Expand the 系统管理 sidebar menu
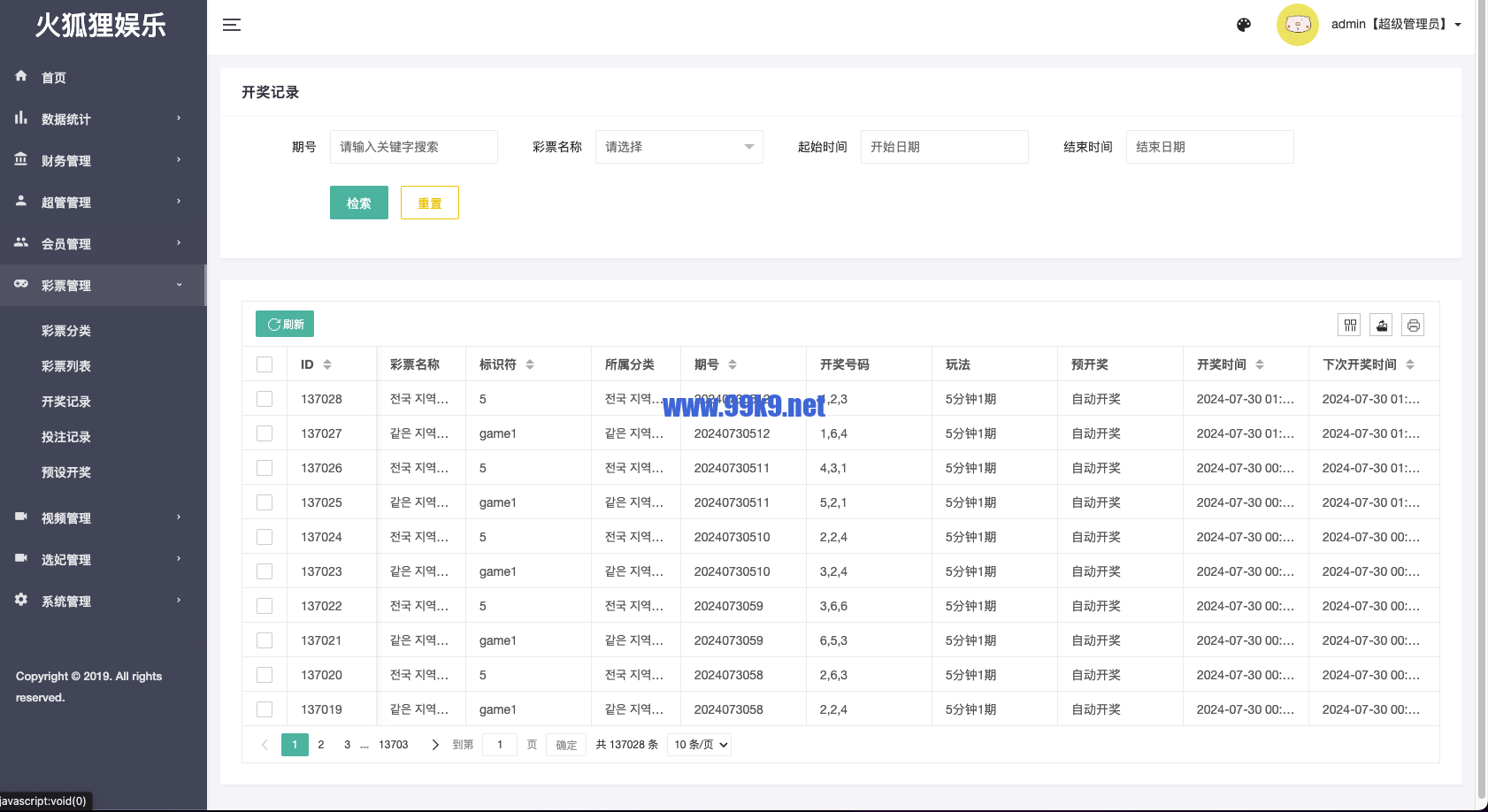1488x812 pixels. [x=104, y=601]
